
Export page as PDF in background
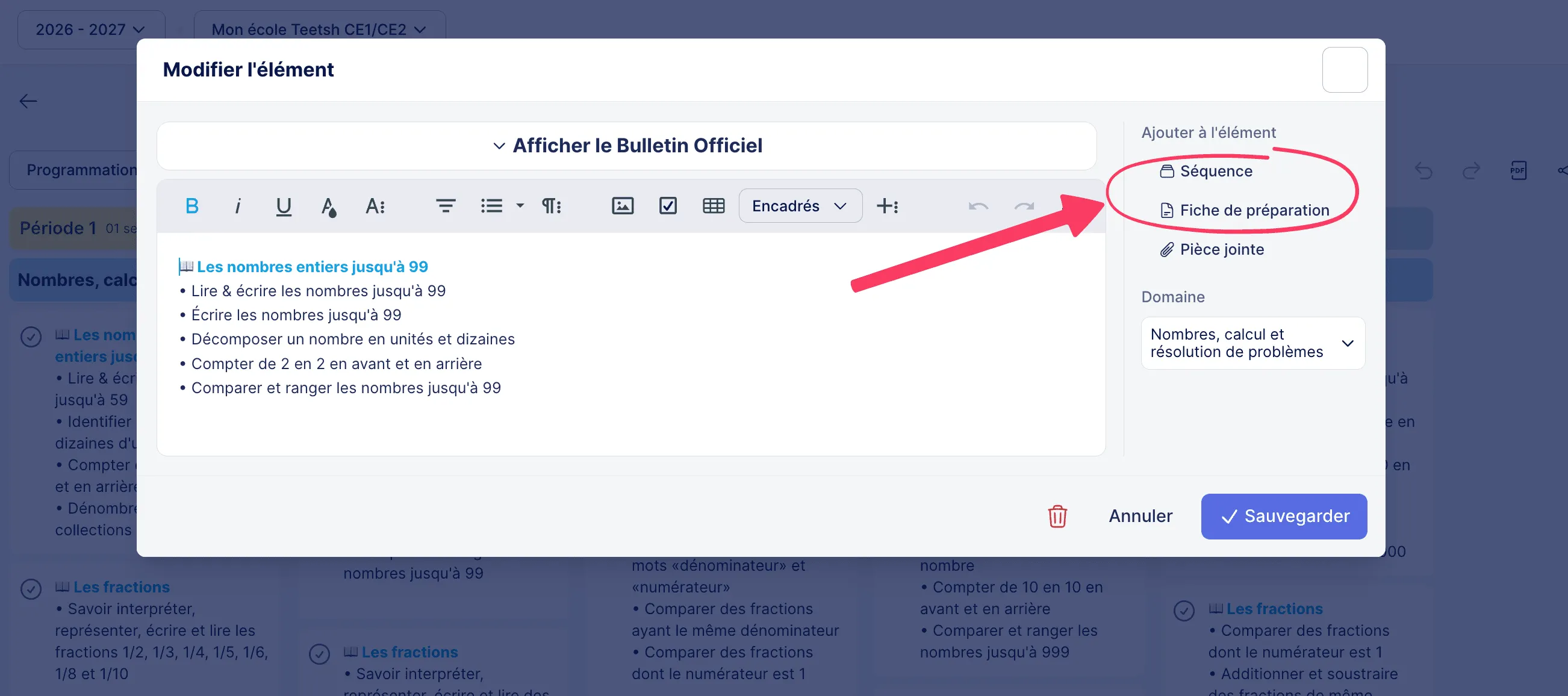1518,170
